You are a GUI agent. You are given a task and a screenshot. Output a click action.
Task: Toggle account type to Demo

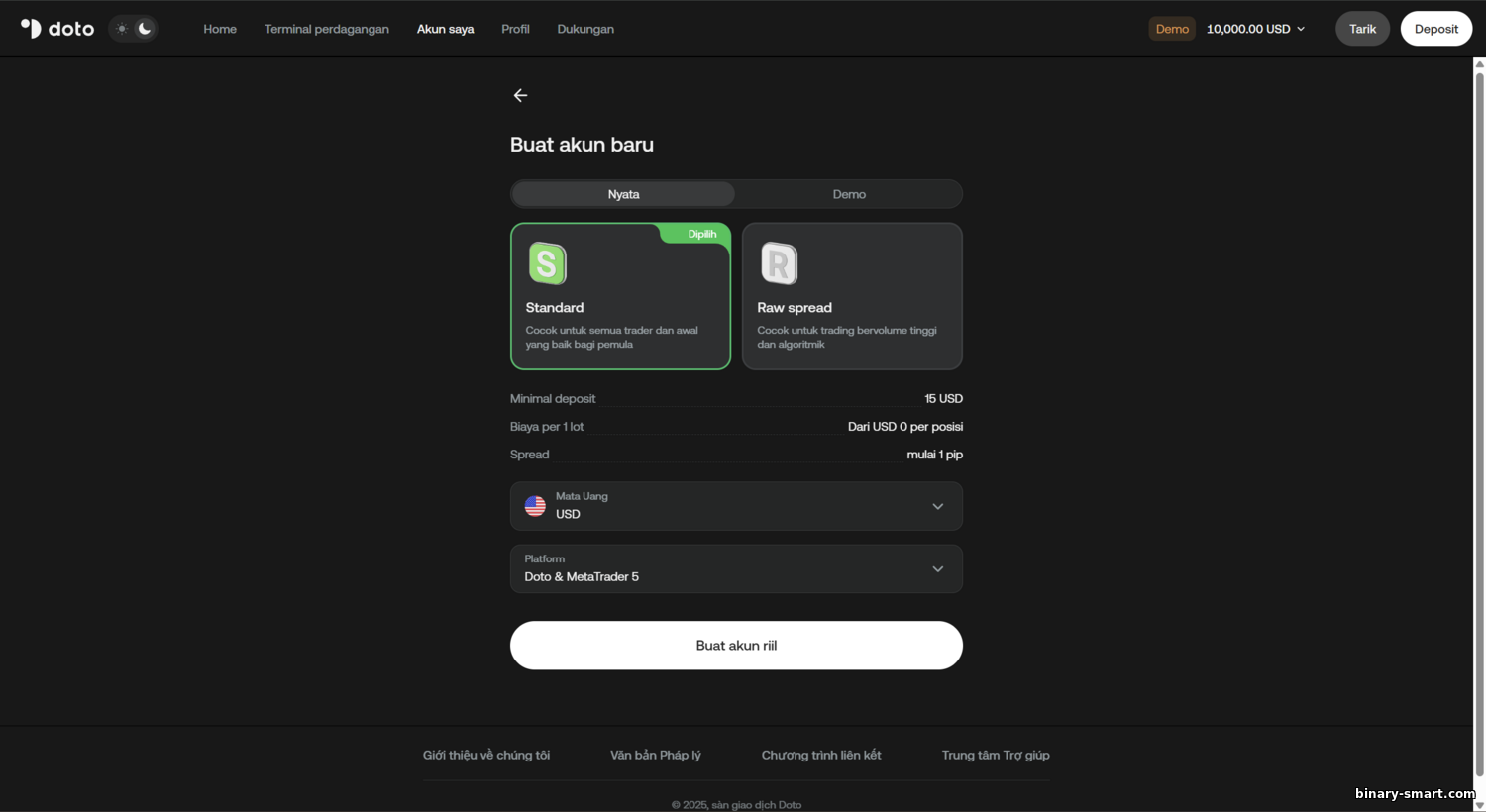pyautogui.click(x=849, y=194)
